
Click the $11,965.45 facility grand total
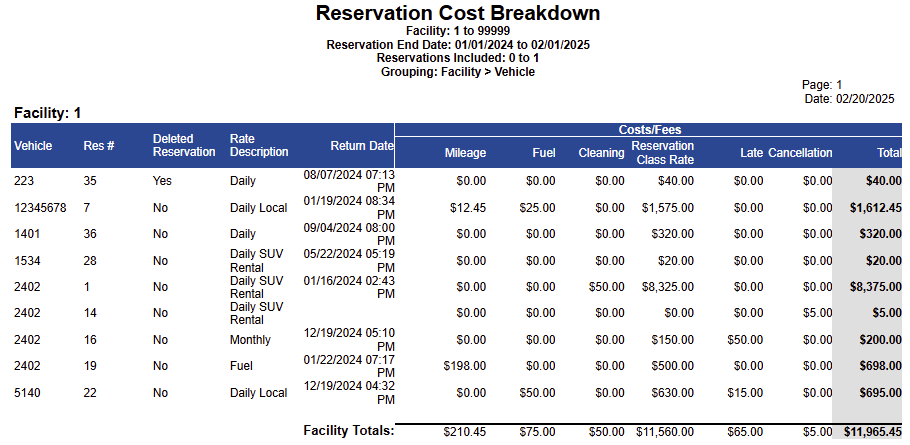(x=872, y=432)
